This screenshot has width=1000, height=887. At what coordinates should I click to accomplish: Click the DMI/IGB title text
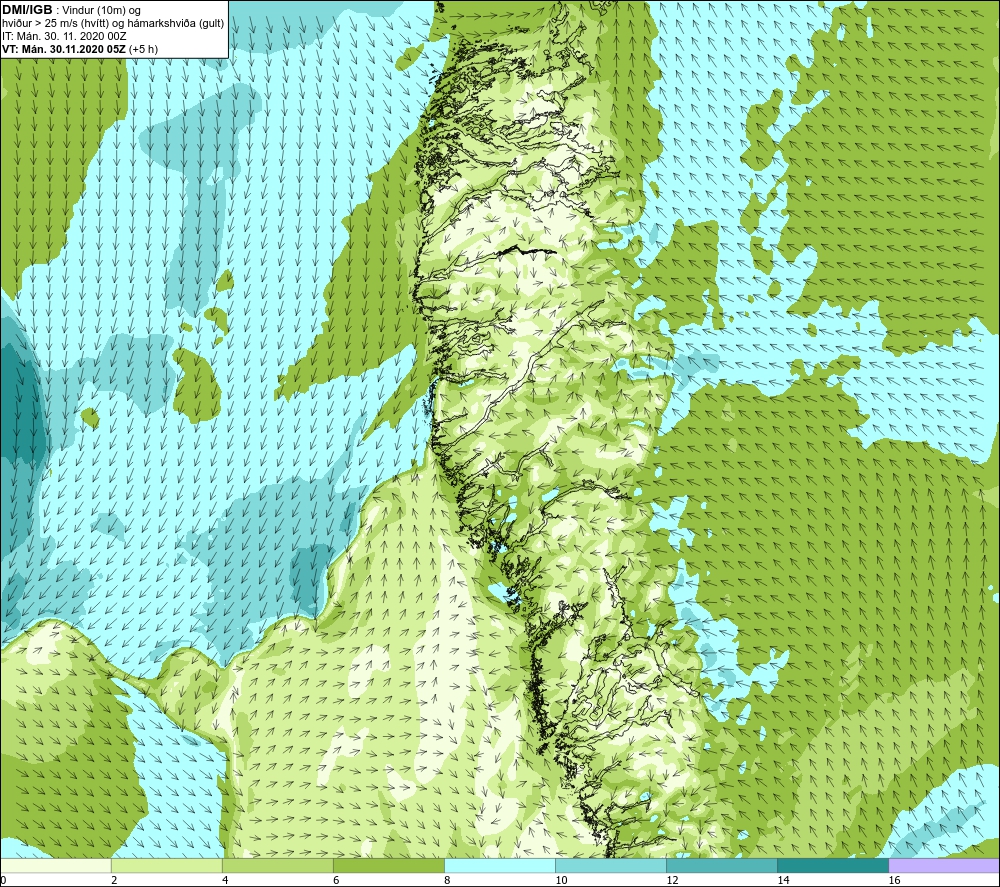[27, 10]
